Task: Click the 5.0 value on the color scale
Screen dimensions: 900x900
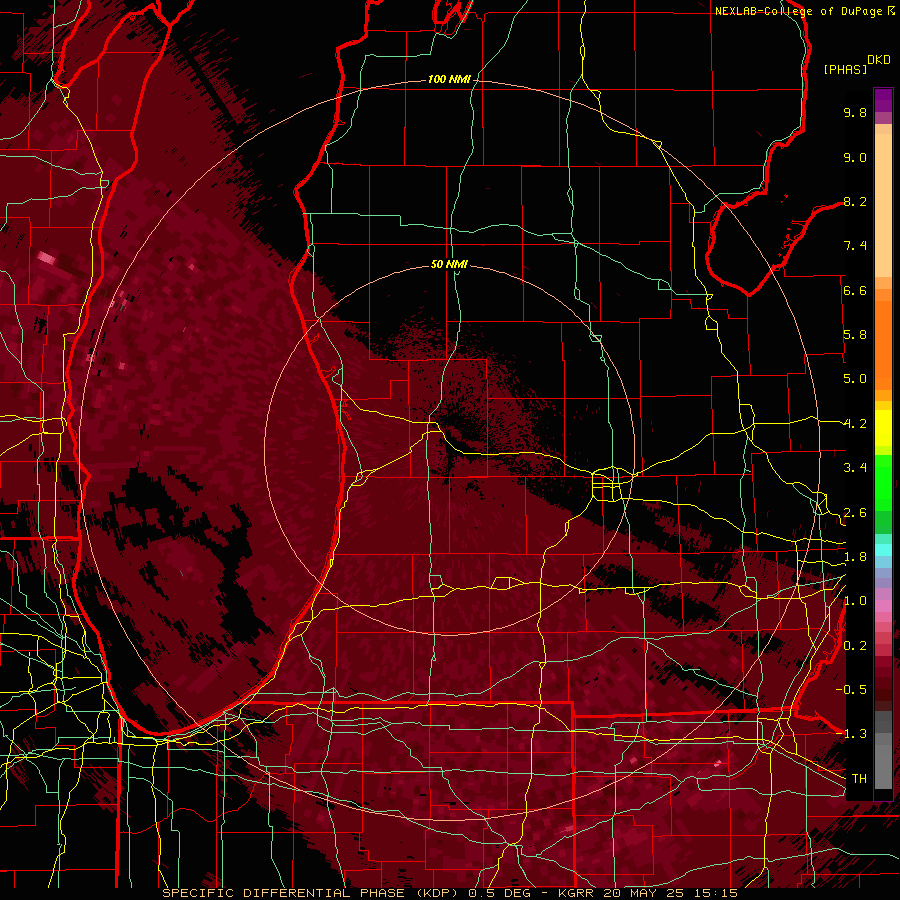Action: [x=855, y=379]
